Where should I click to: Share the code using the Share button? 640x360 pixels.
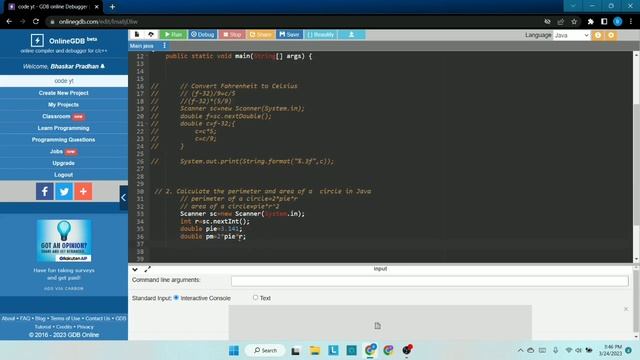tap(260, 35)
